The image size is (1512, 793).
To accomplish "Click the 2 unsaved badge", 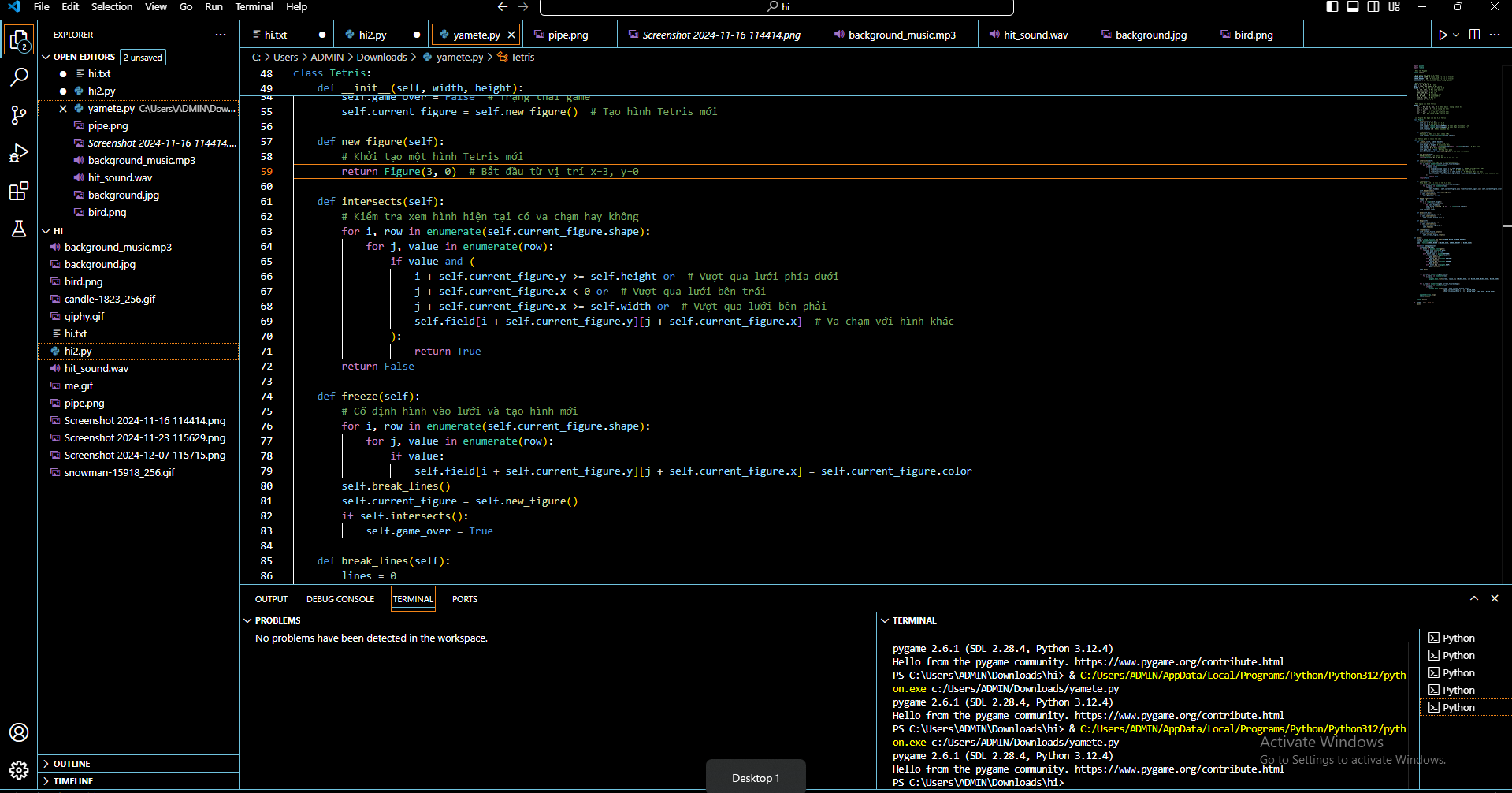I will 143,57.
